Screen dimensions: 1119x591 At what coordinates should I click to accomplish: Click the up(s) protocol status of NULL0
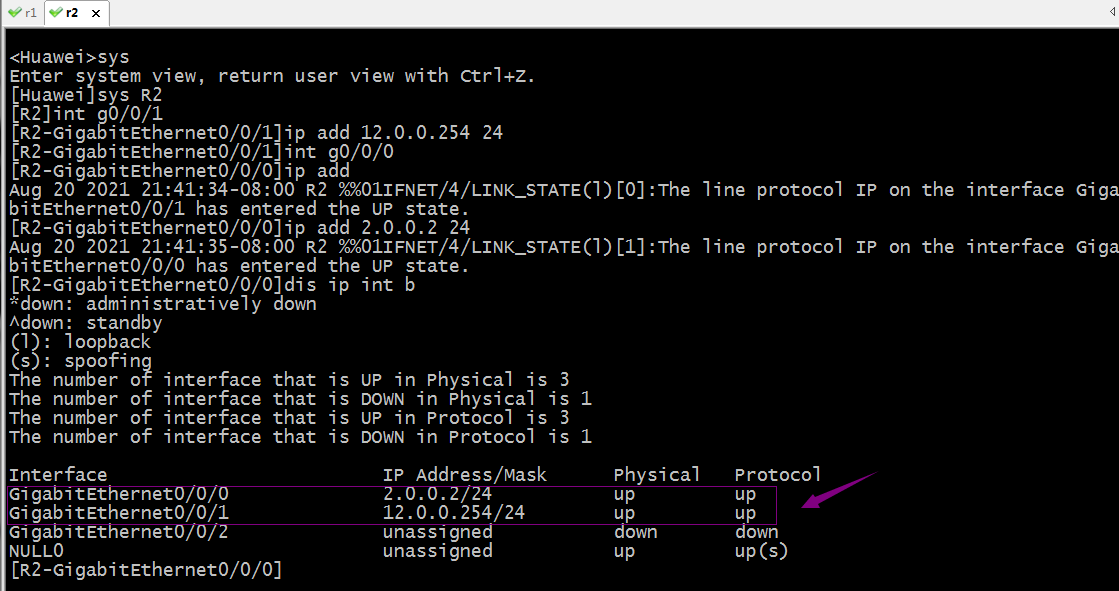761,551
